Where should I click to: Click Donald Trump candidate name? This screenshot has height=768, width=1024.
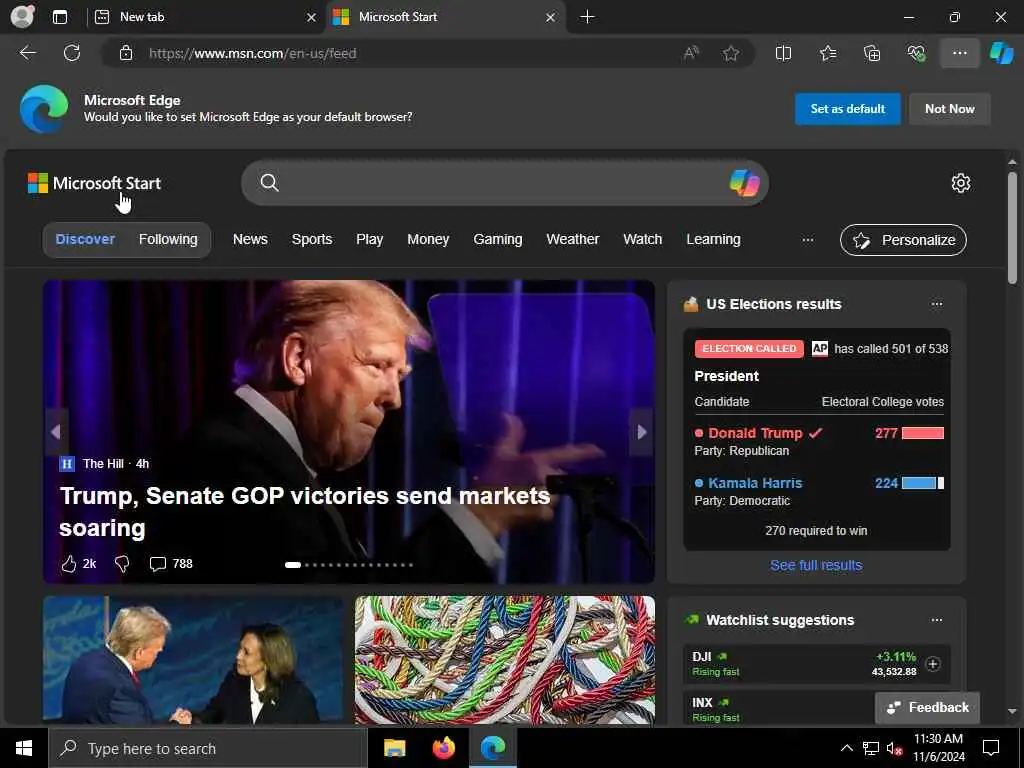[x=756, y=433]
